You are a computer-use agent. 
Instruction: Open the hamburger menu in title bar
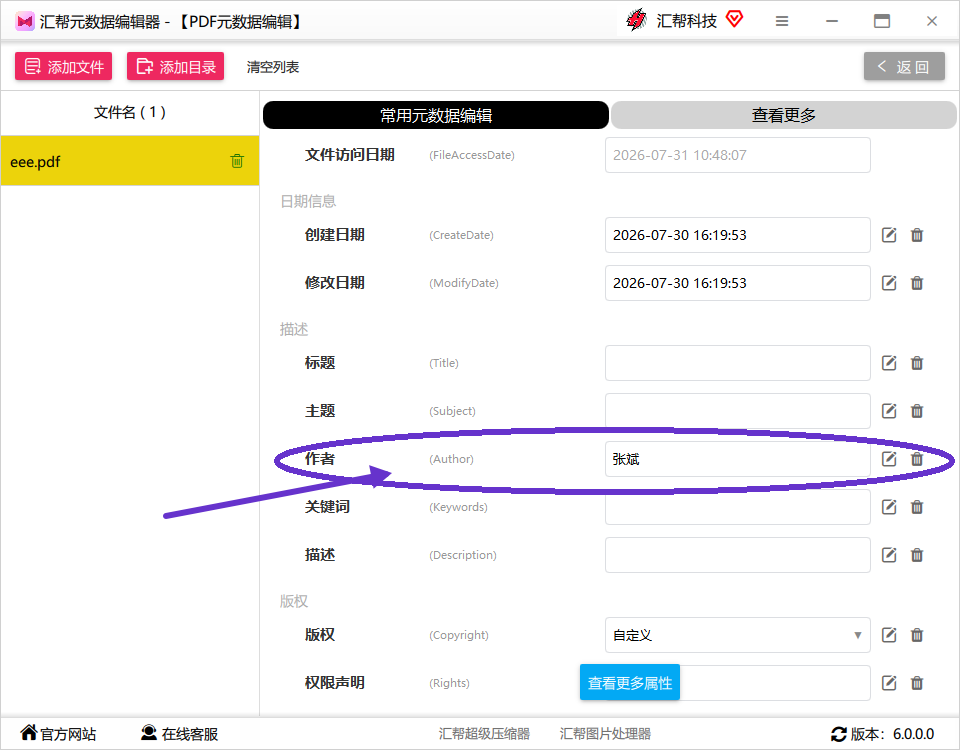782,21
